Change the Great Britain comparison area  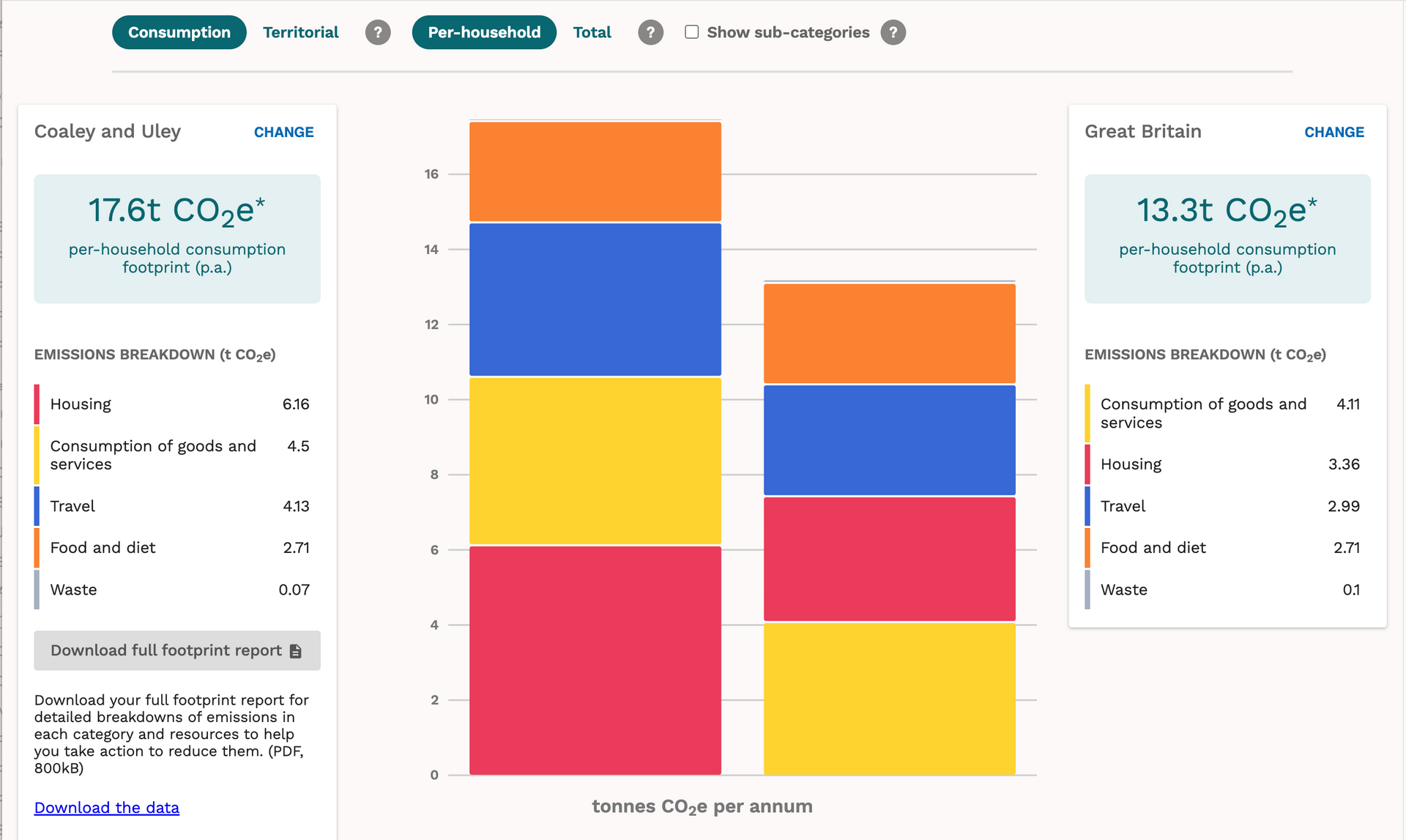point(1334,132)
